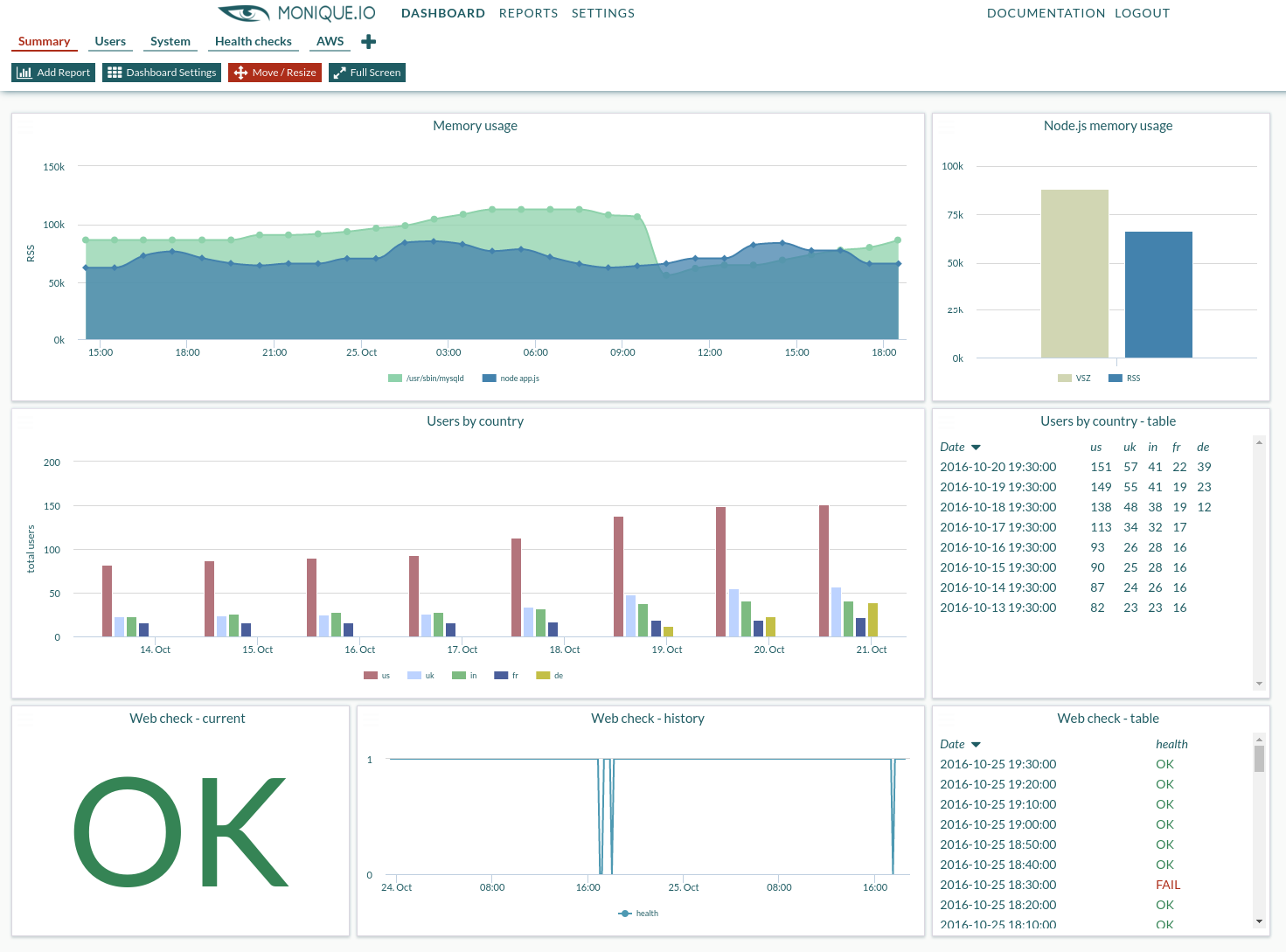This screenshot has width=1286, height=952.
Task: Open Dashboard Settings
Action: [x=162, y=73]
